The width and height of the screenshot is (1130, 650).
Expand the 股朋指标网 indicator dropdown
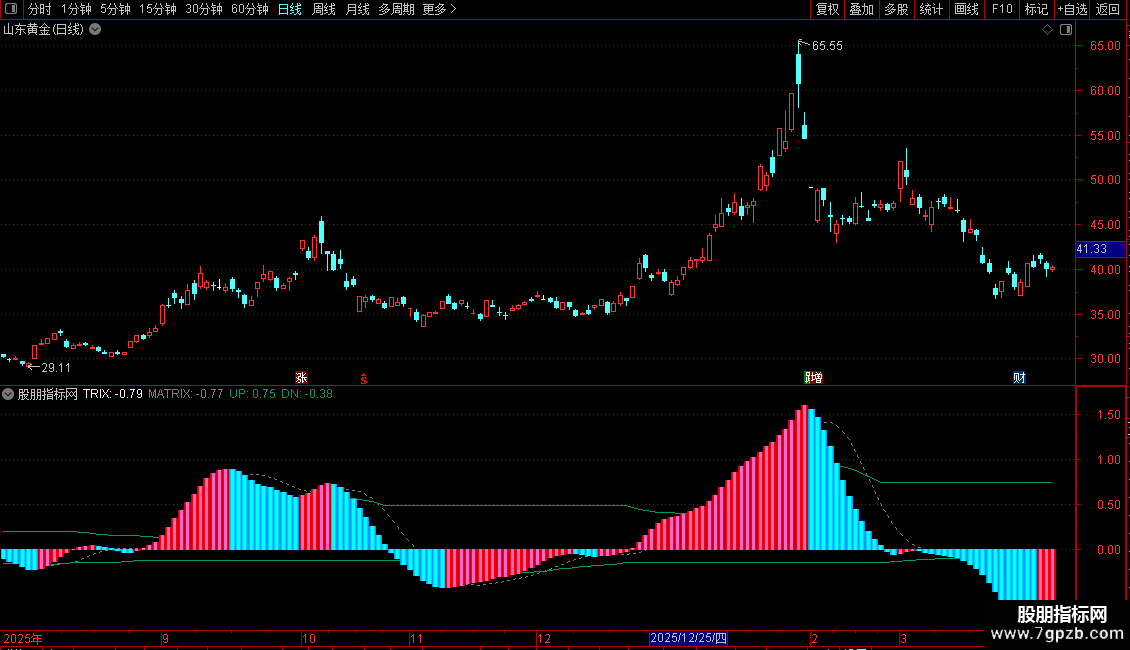pyautogui.click(x=8, y=394)
